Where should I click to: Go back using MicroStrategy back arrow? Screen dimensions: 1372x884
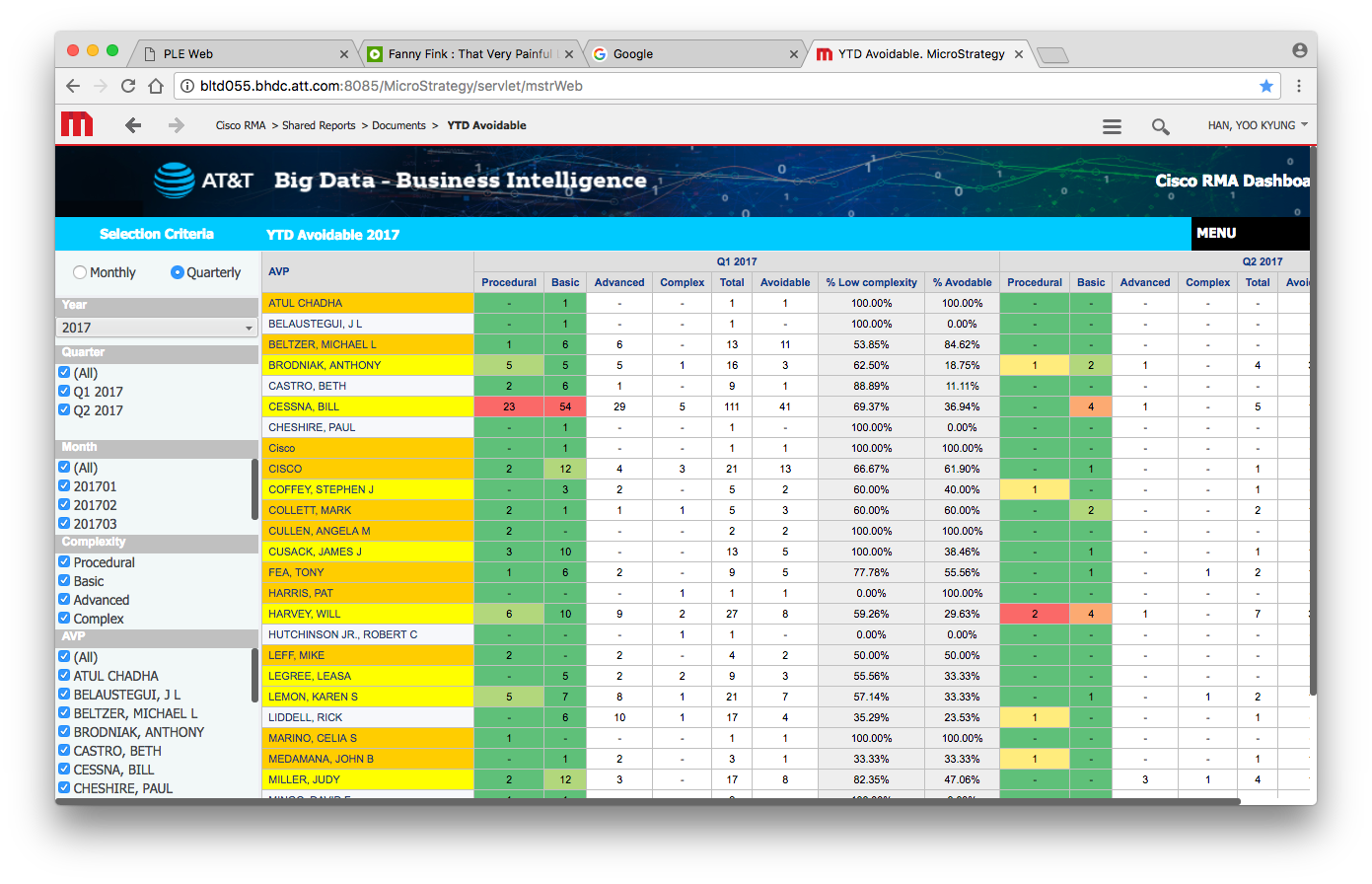133,125
